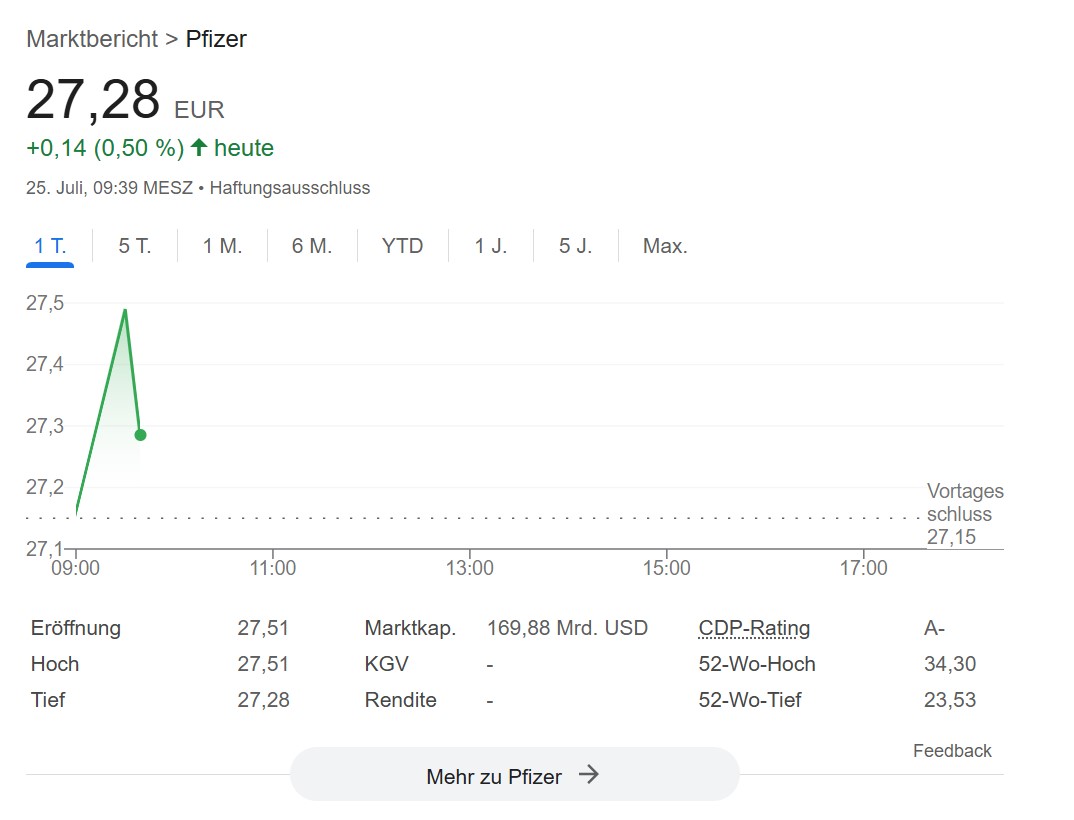Switch to the 1 M. chart tab

click(223, 246)
